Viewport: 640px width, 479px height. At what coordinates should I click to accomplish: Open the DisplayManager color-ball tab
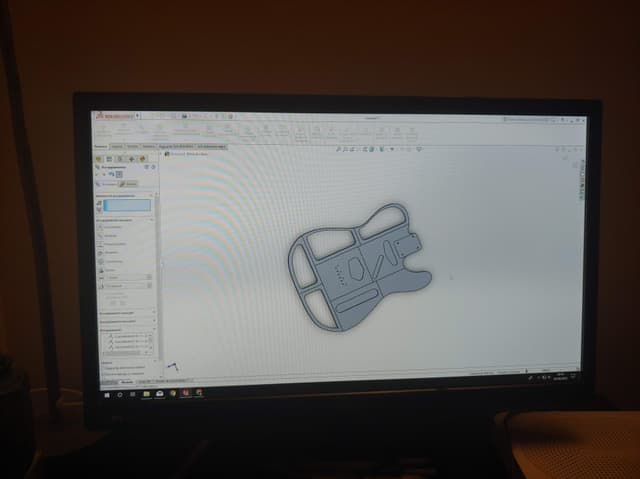coord(142,159)
